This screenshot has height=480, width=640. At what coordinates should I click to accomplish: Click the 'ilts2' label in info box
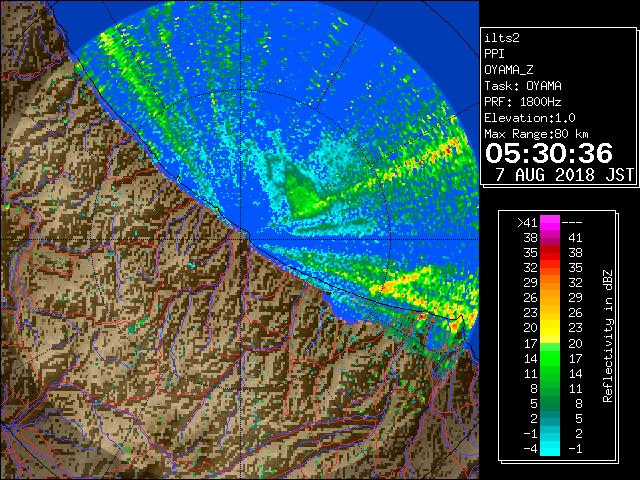point(502,38)
